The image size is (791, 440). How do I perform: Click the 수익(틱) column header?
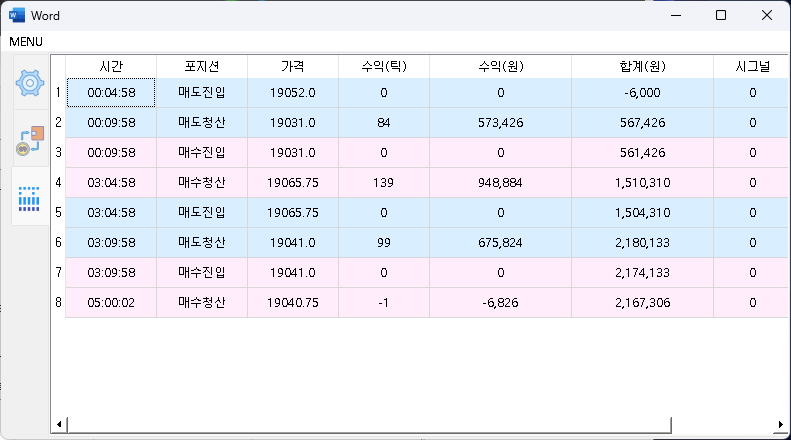click(x=383, y=66)
